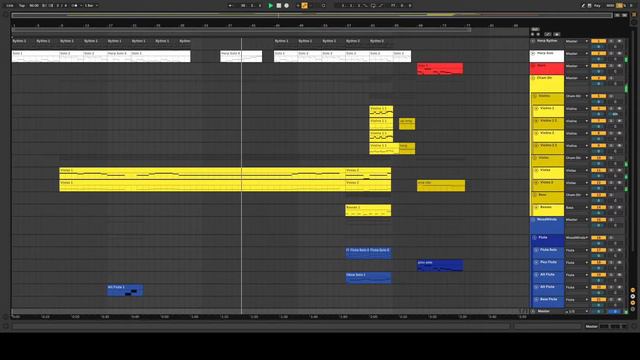The width and height of the screenshot is (640, 360).
Task: Select the Violins 1 2 track header
Action: 549,124
